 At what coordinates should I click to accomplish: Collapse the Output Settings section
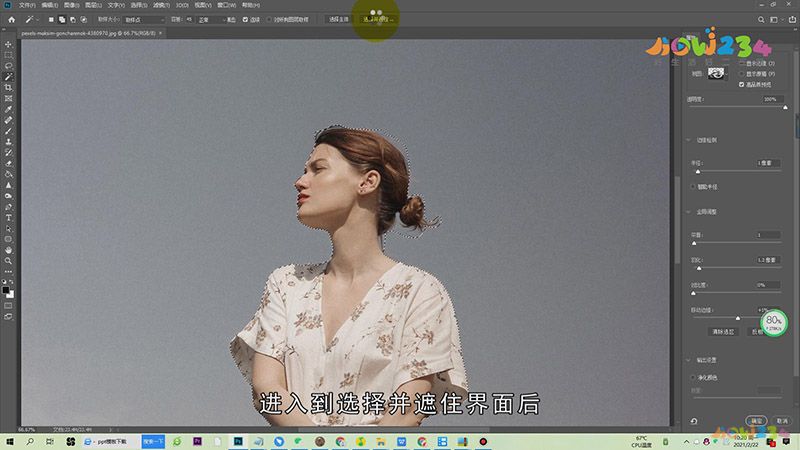pos(688,360)
